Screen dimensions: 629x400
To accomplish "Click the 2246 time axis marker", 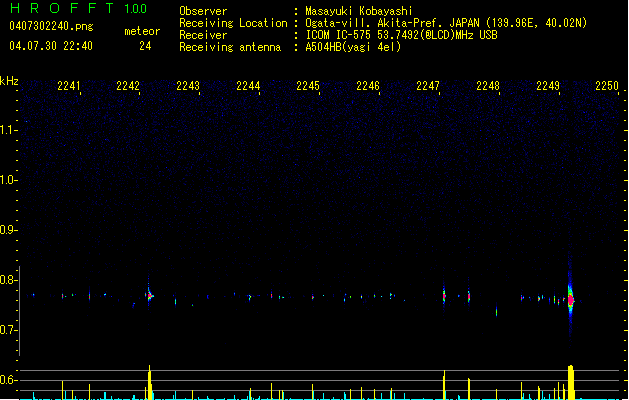I will click(x=368, y=85).
